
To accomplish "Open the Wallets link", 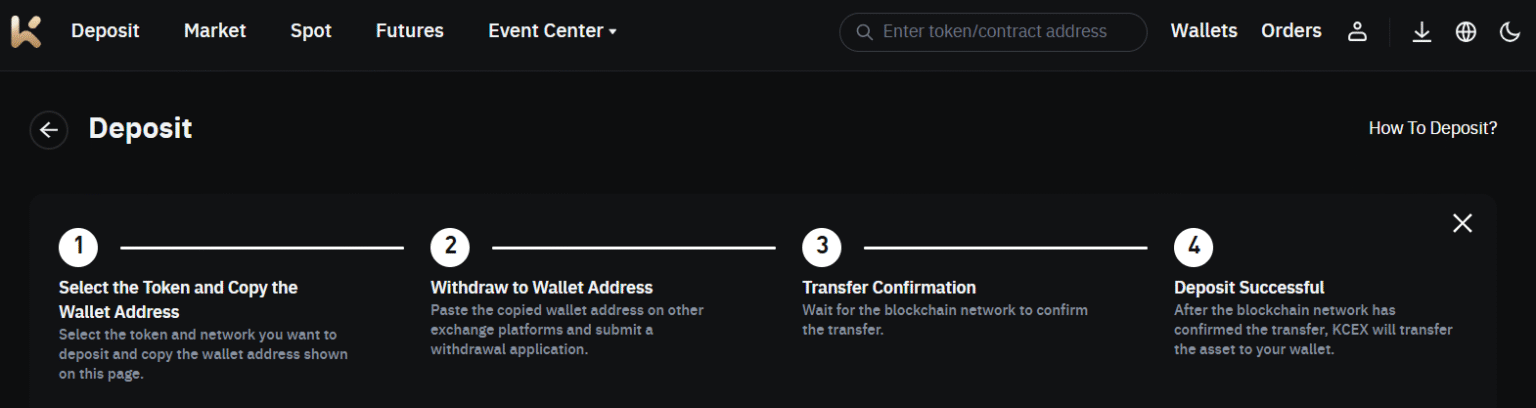I will 1204,31.
